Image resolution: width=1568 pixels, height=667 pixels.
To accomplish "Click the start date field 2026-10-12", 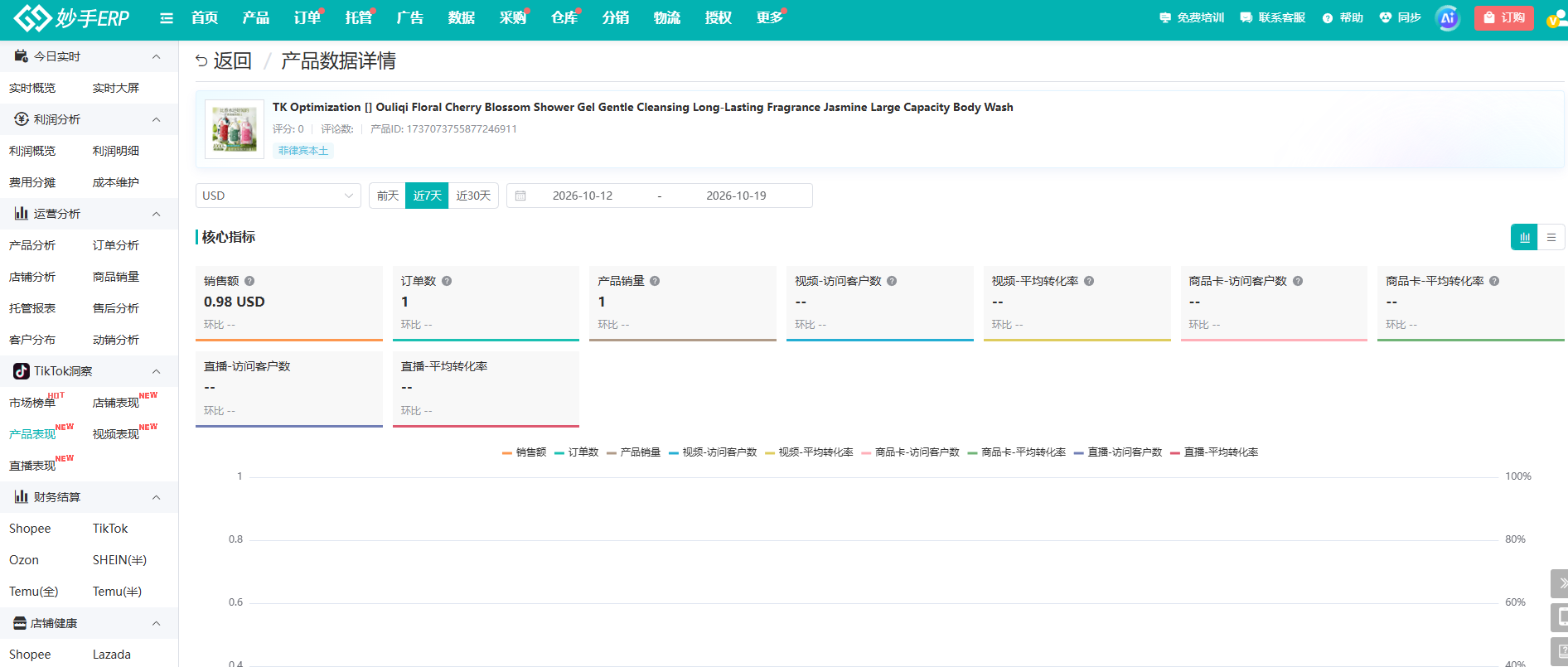I will 583,196.
